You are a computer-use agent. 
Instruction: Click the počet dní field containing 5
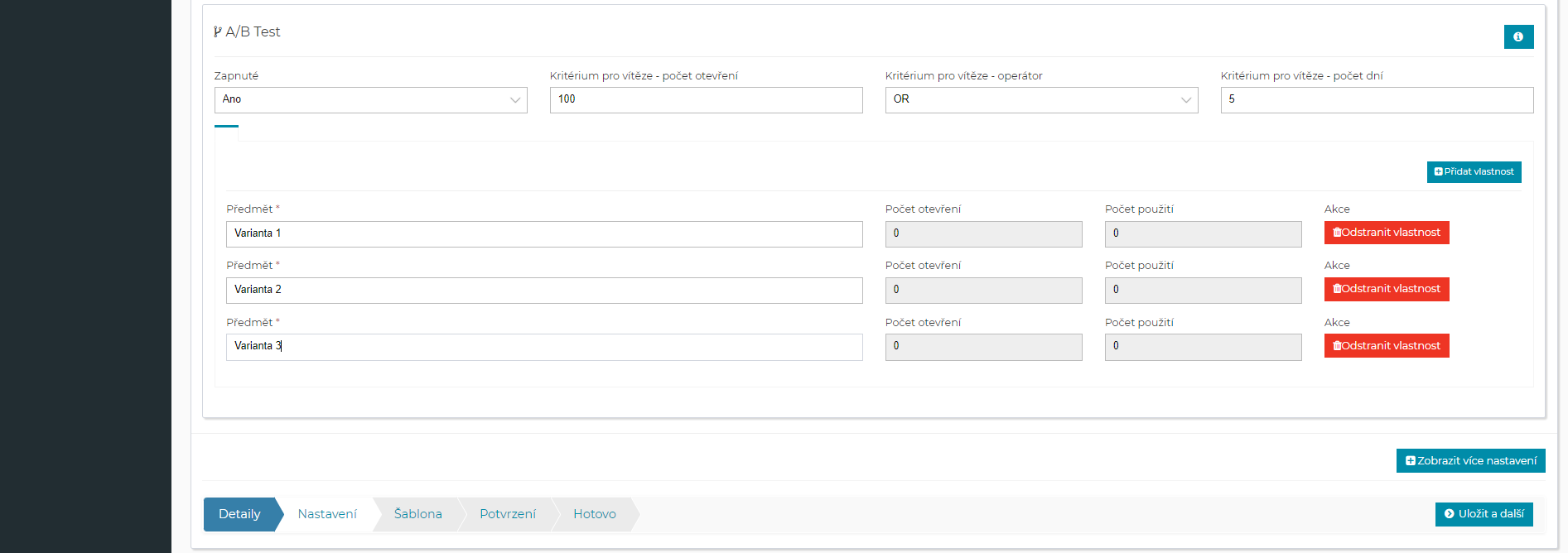(x=1376, y=100)
